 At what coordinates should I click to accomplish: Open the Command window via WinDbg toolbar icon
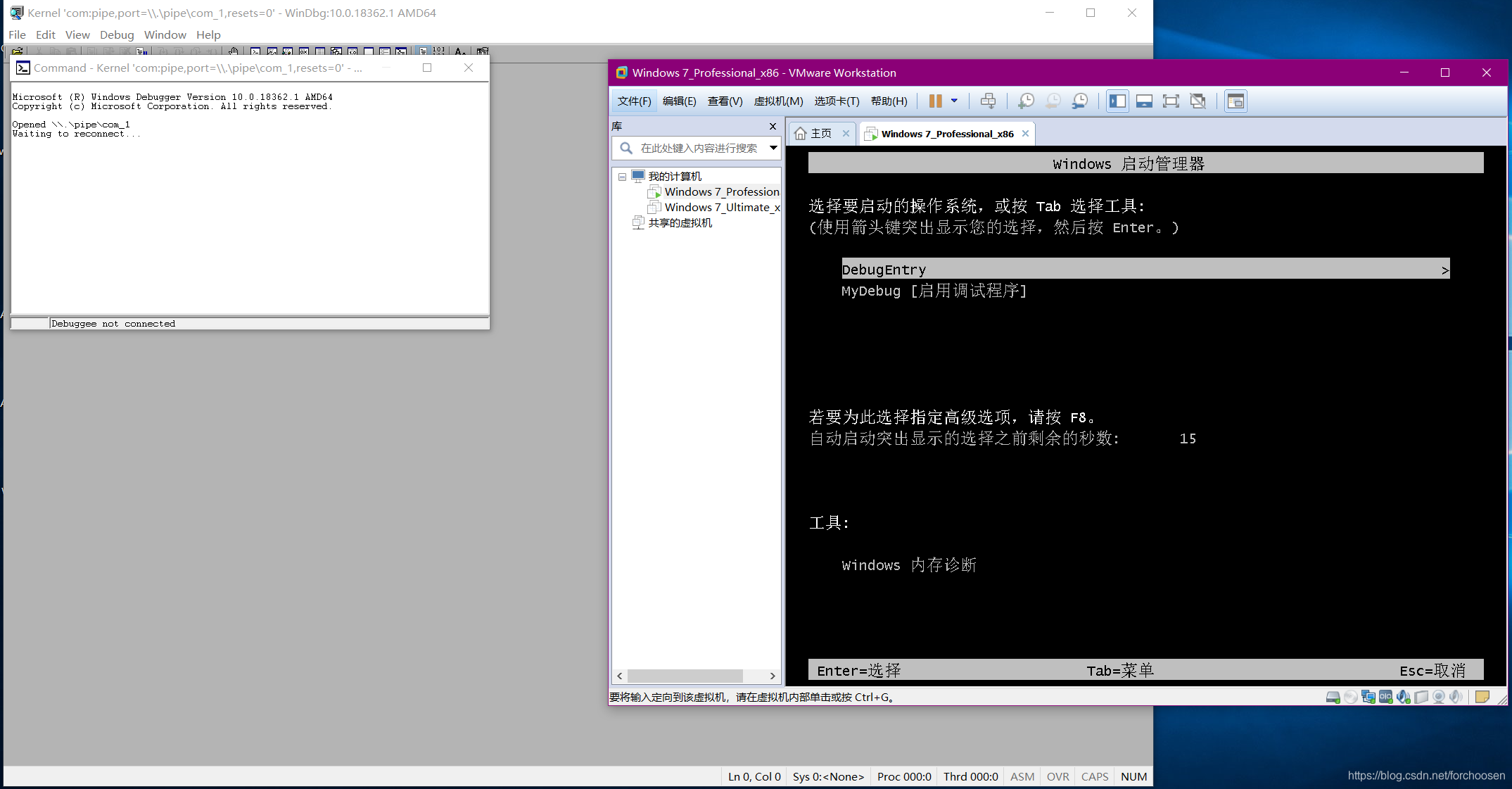tap(255, 51)
